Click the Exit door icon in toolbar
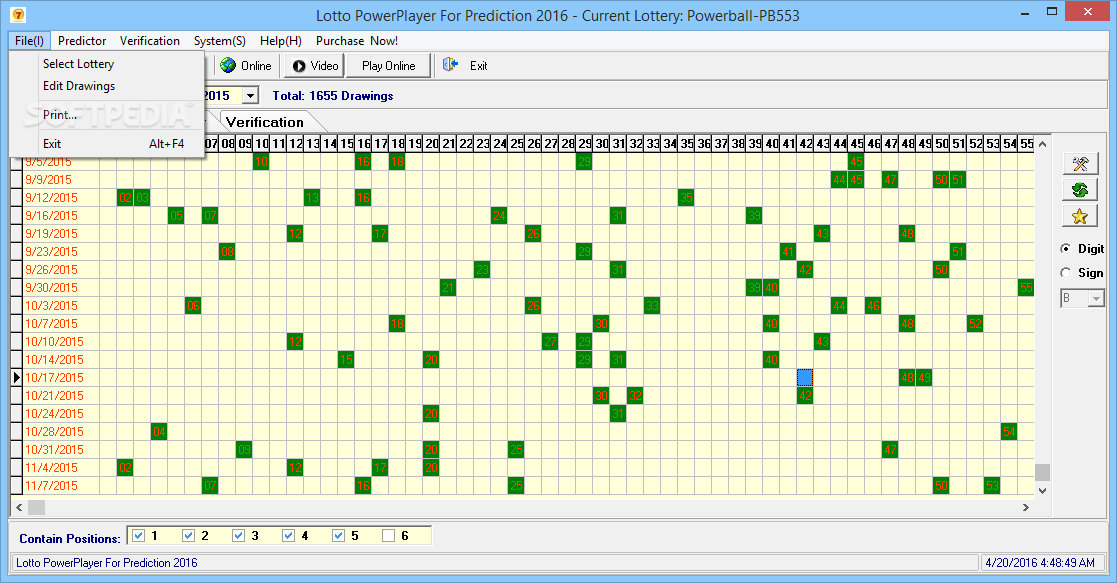The image size is (1117, 583). [x=450, y=65]
